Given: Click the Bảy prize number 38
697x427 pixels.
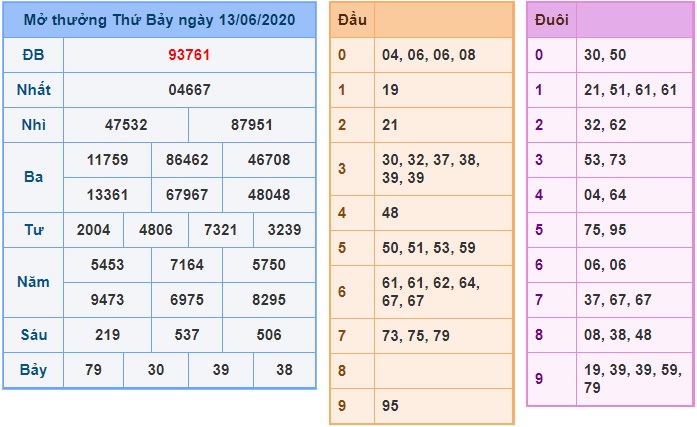Looking at the screenshot, I should coord(284,370).
